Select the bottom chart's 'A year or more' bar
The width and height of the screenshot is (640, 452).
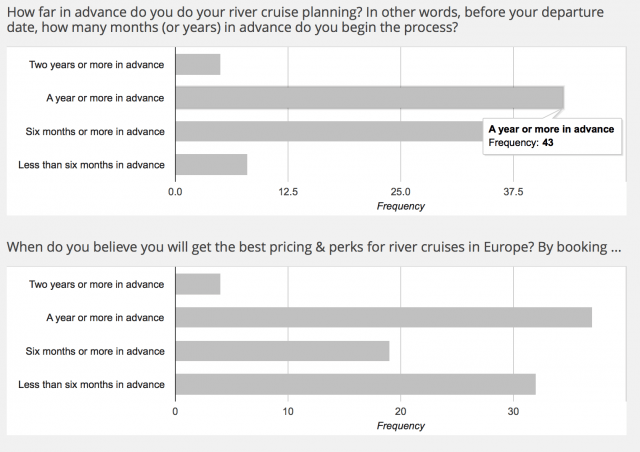384,317
